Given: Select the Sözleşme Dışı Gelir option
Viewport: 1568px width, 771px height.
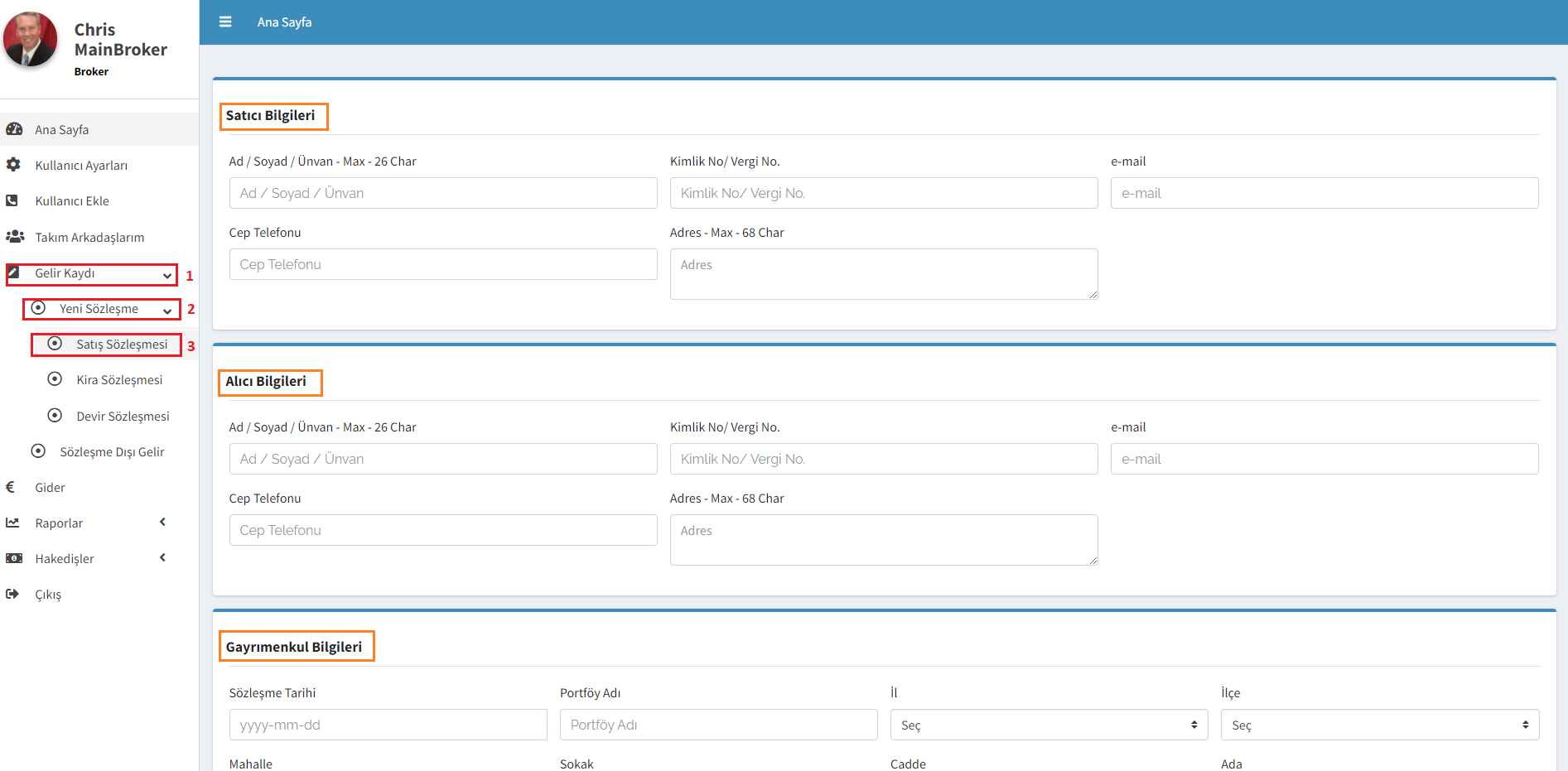Looking at the screenshot, I should (x=38, y=451).
